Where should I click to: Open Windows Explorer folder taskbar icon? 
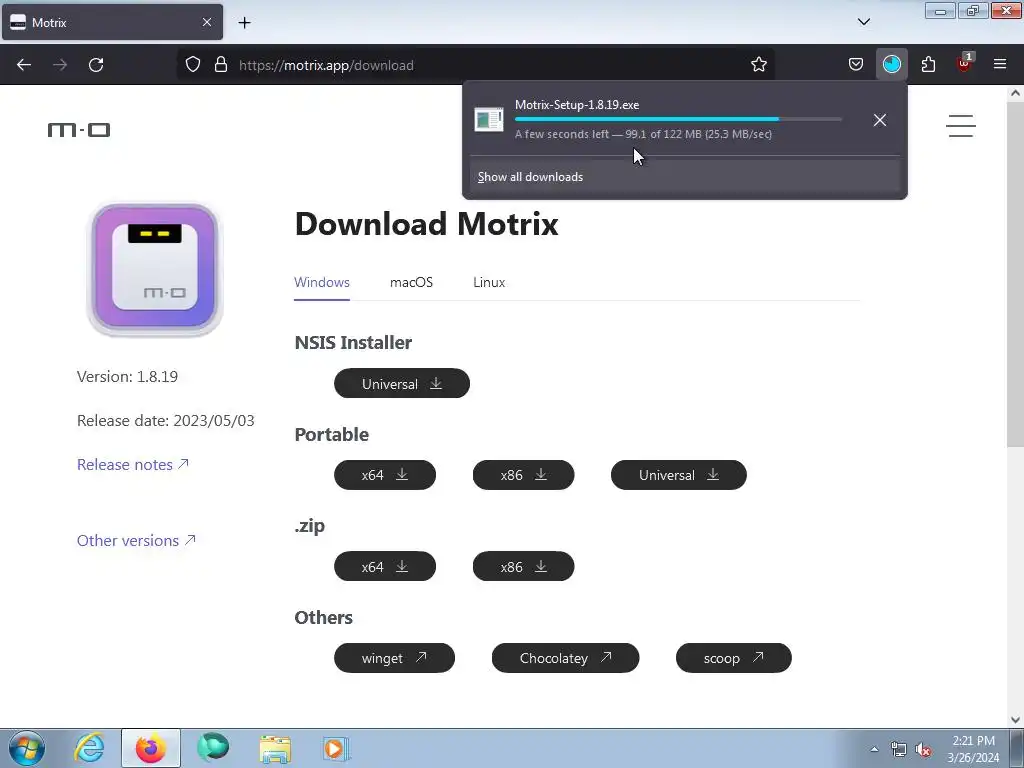click(x=275, y=748)
